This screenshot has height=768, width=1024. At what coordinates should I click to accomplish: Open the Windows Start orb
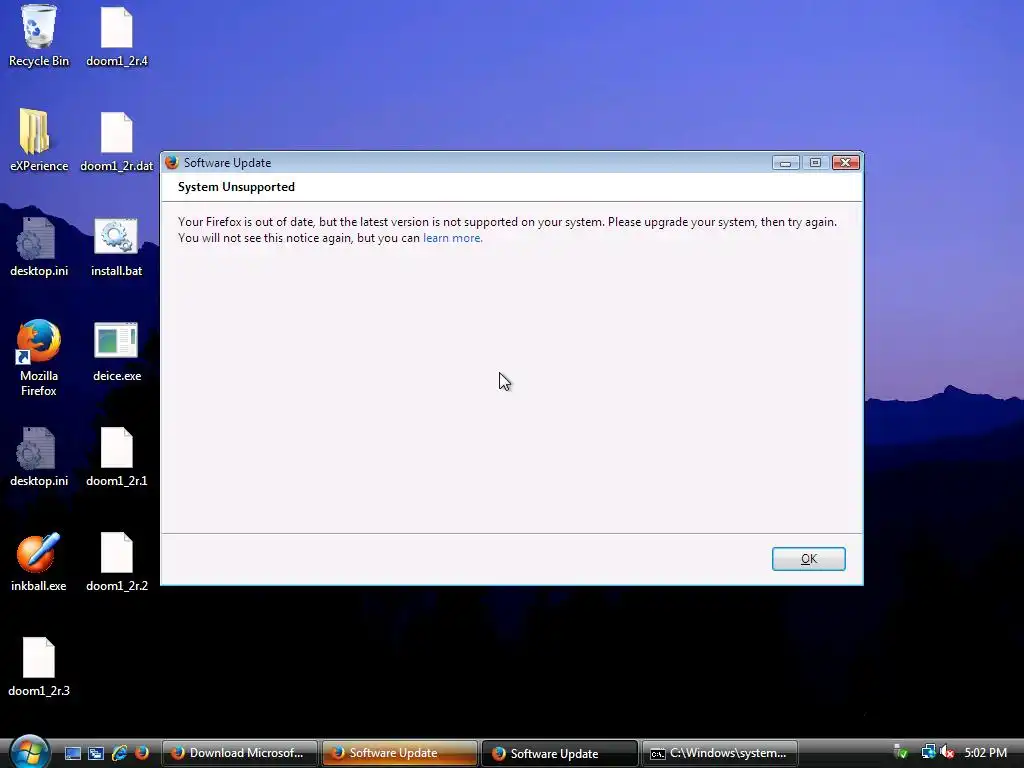pyautogui.click(x=30, y=752)
